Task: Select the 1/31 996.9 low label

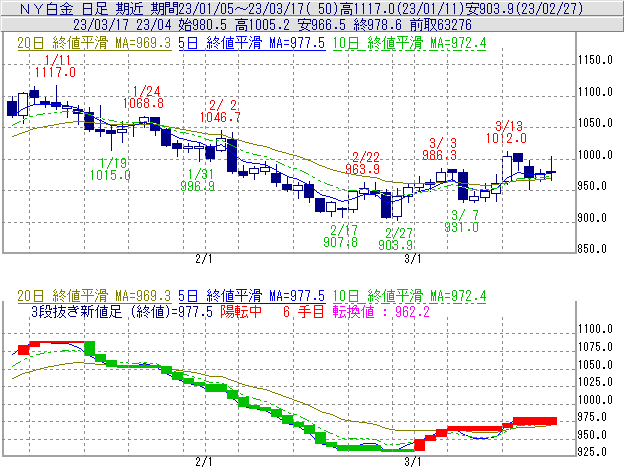Action: click(x=198, y=180)
